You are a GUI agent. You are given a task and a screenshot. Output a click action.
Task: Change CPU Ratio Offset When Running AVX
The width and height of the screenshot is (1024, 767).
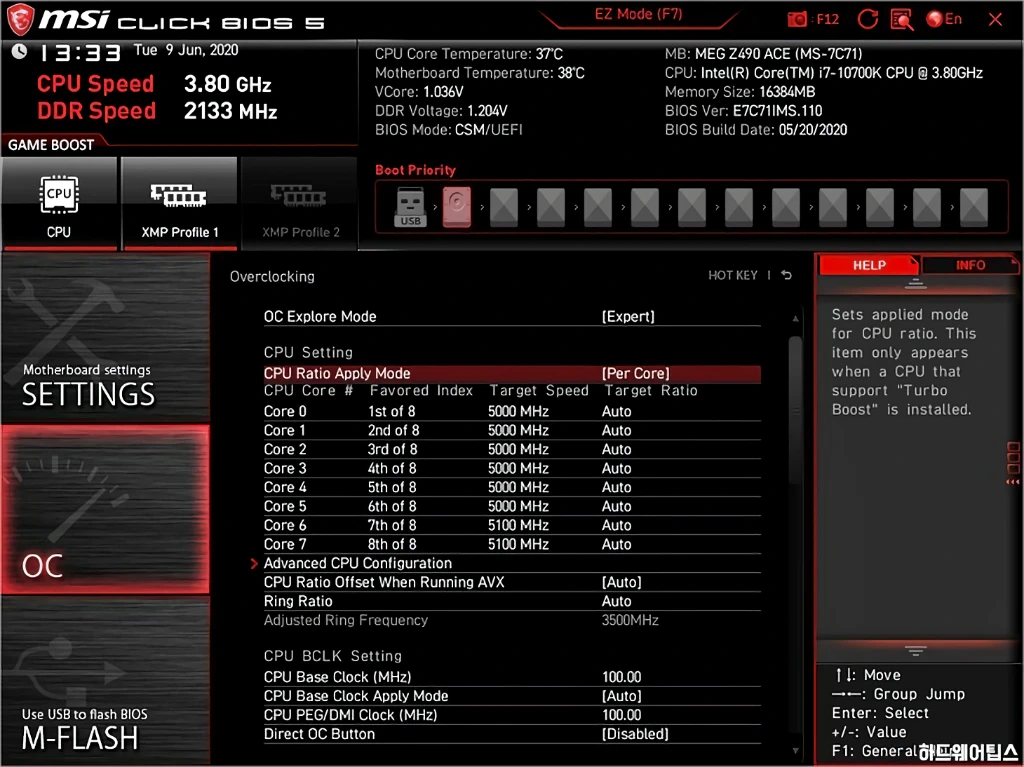(512, 582)
